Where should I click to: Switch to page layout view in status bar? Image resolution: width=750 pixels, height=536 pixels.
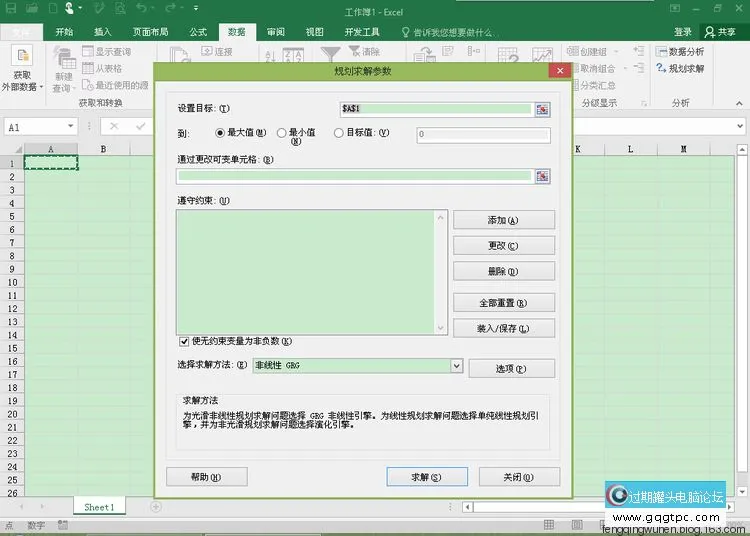[577, 525]
